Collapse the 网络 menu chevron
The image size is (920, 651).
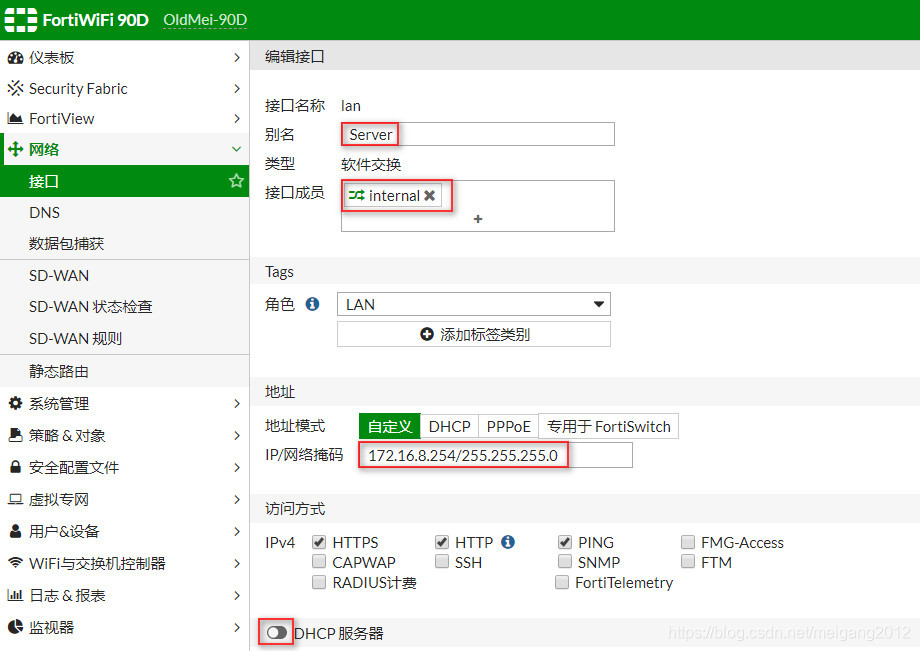[236, 149]
